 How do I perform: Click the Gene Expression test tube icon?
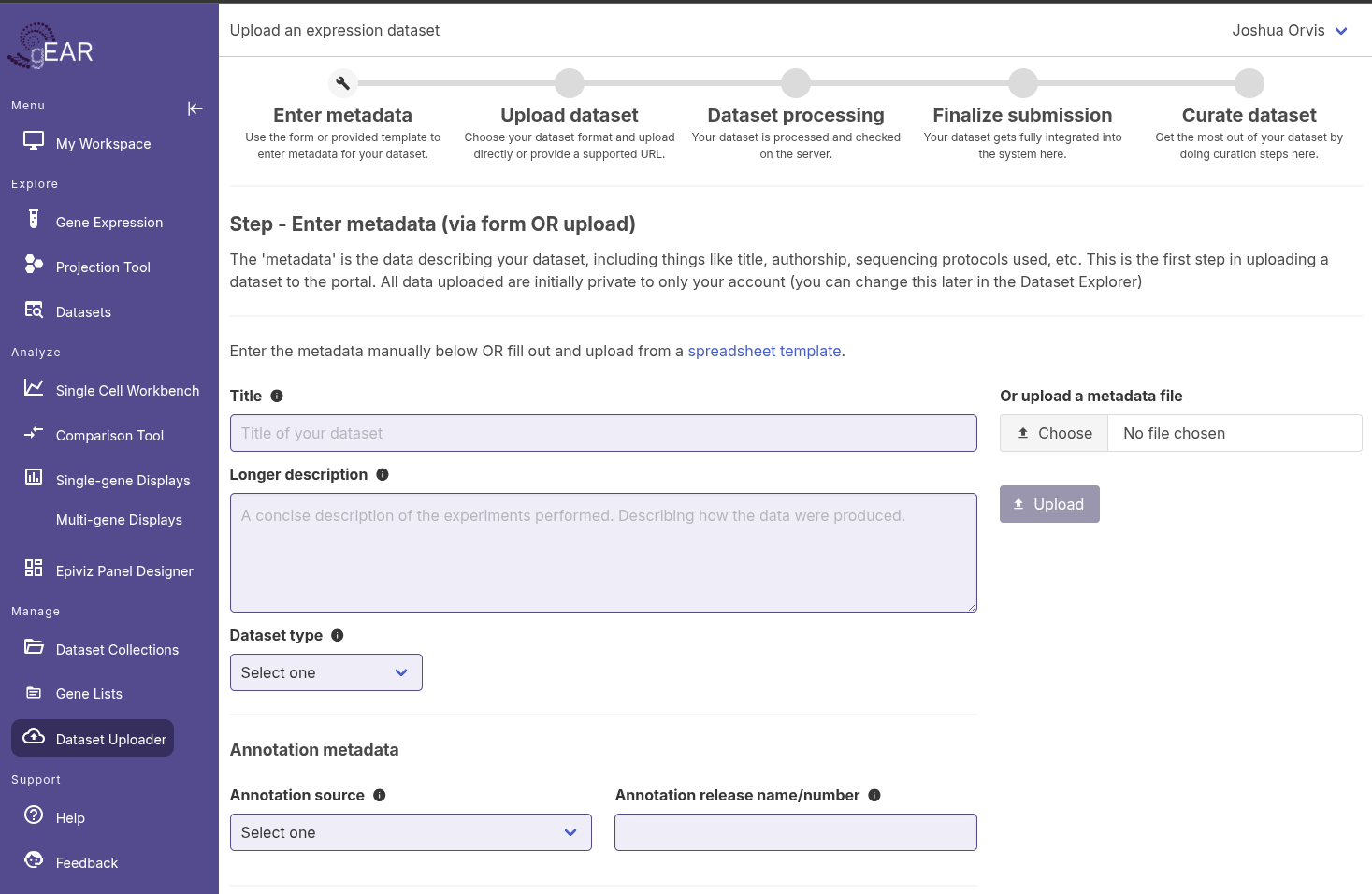34,220
